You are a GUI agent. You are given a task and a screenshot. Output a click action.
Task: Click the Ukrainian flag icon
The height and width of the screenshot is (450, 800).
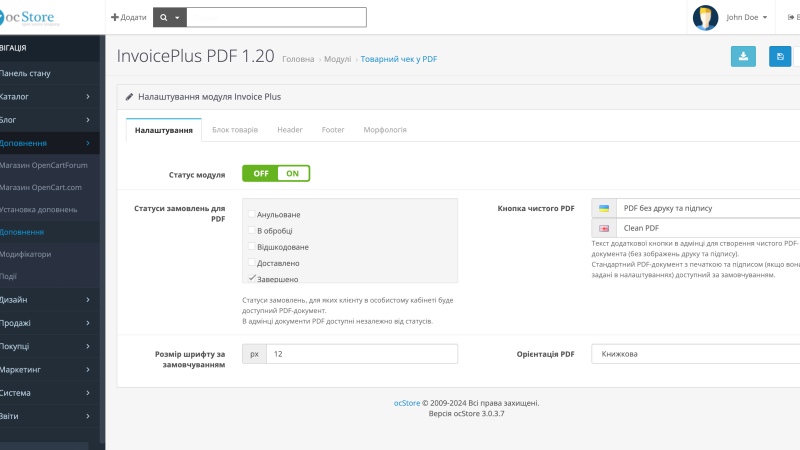pyautogui.click(x=604, y=208)
